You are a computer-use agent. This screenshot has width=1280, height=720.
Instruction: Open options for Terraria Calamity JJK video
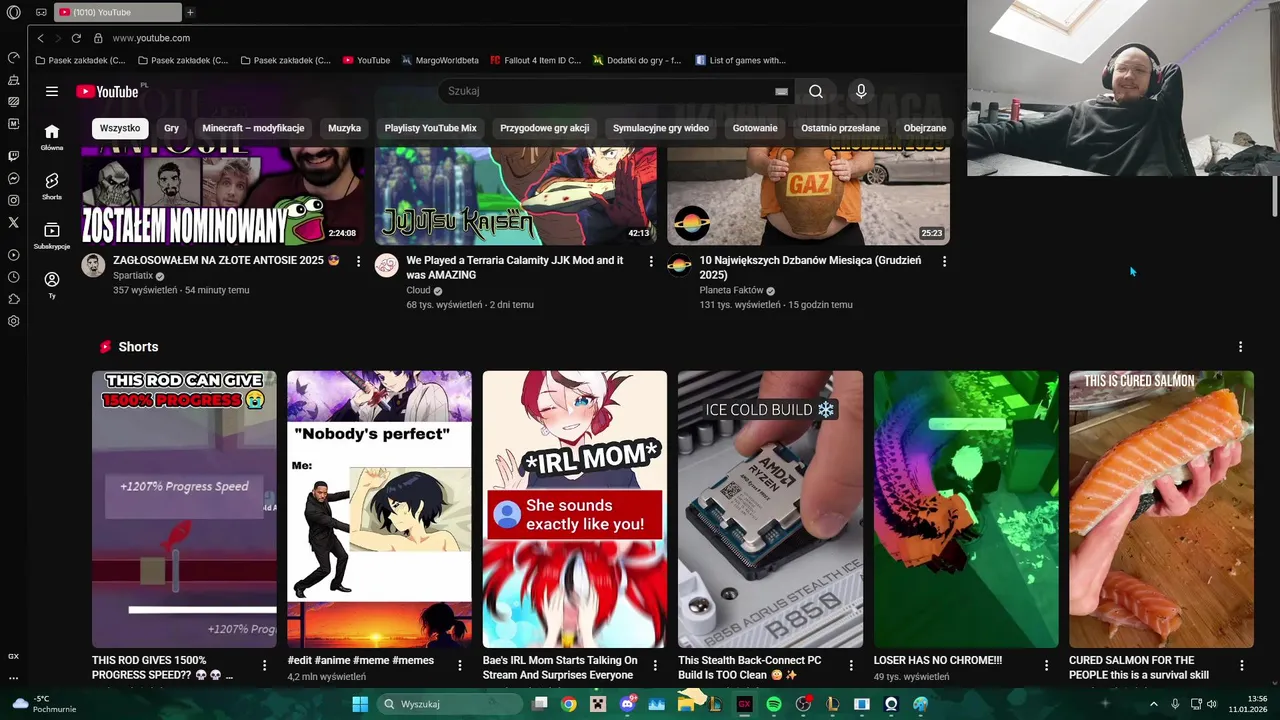[x=651, y=261]
